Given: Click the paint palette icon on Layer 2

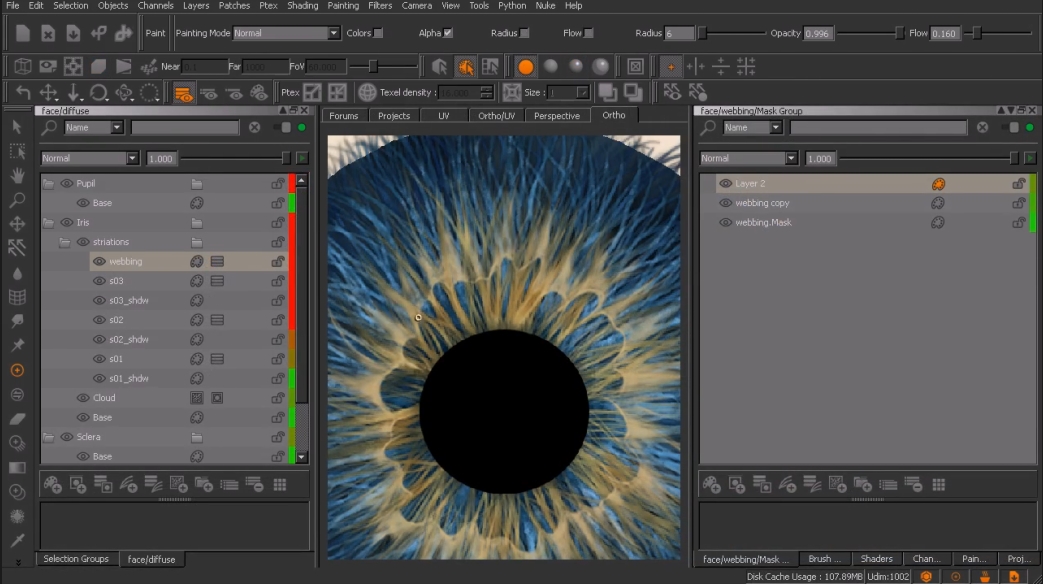Looking at the screenshot, I should (x=938, y=184).
